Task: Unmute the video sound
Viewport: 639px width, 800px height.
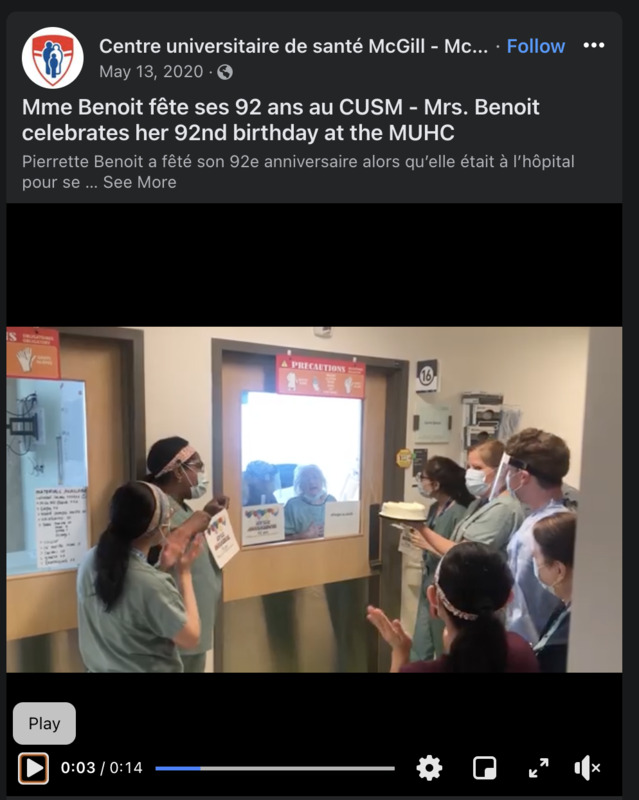Action: coord(587,768)
